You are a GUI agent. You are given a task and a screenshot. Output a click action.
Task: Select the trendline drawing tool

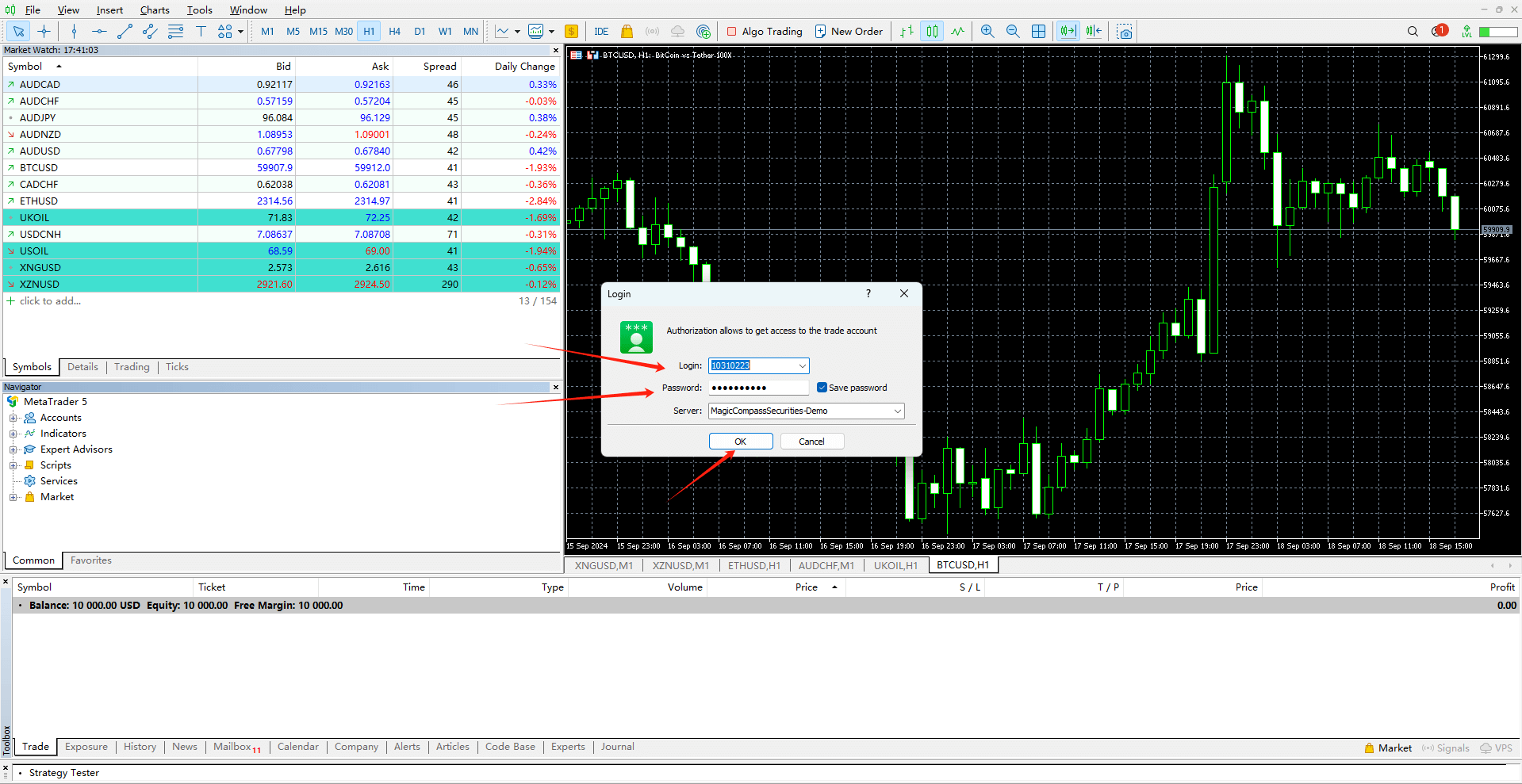click(x=125, y=32)
